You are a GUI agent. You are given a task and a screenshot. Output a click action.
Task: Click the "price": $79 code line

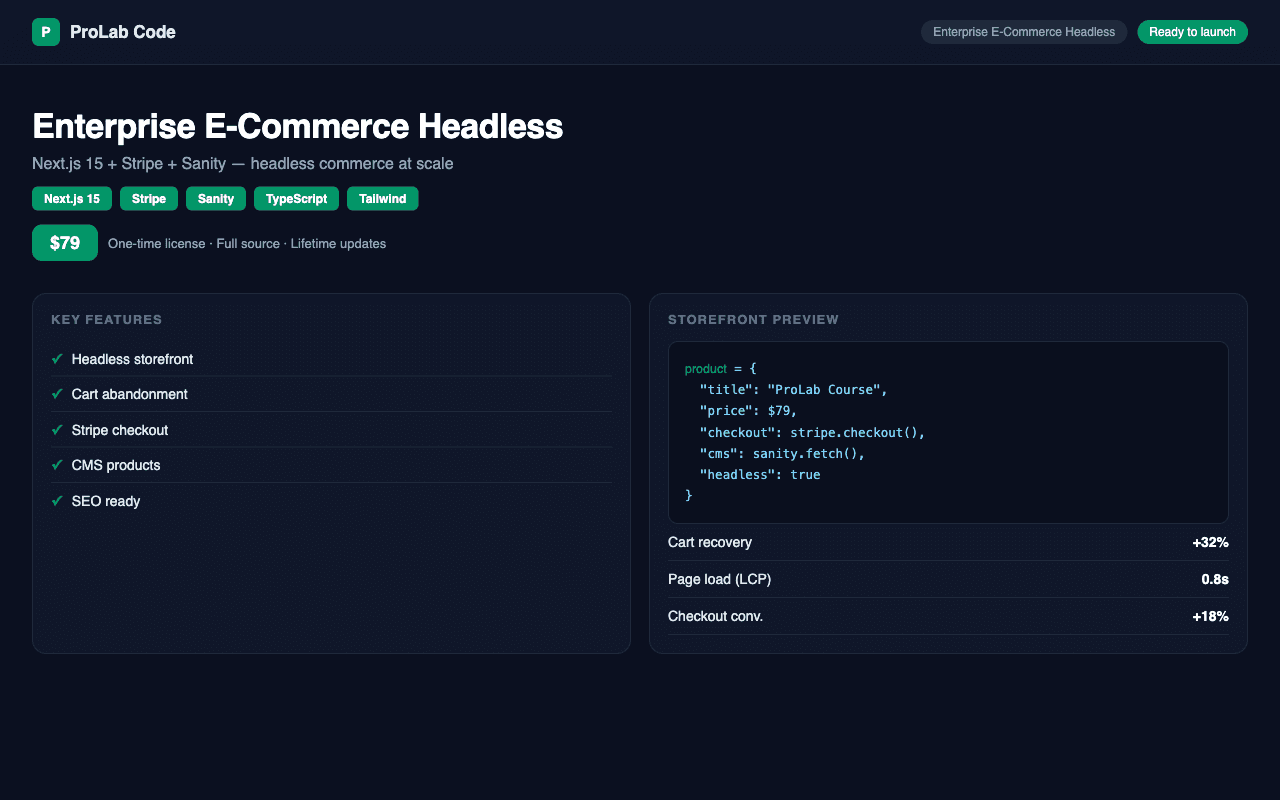point(749,411)
